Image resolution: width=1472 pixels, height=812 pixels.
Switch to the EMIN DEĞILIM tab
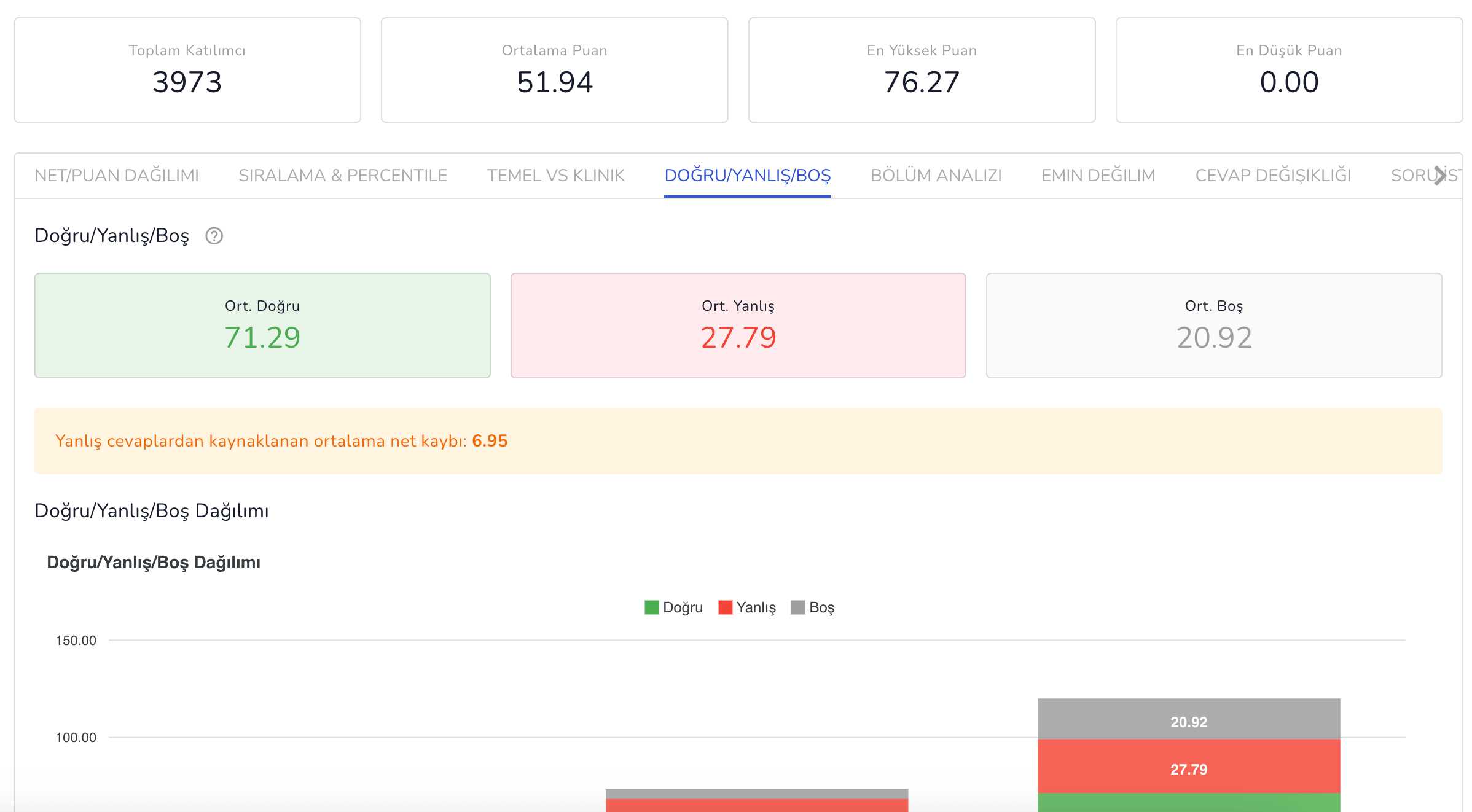tap(1098, 176)
